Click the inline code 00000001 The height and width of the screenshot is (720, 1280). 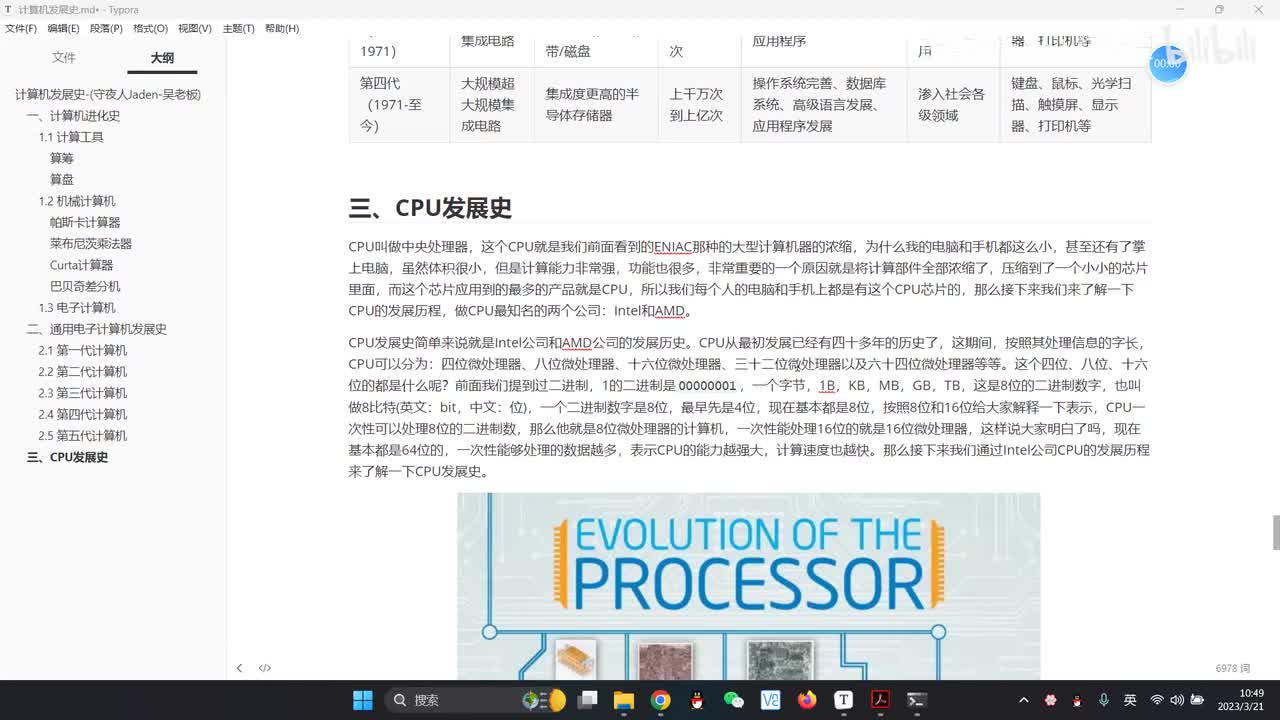(x=707, y=386)
